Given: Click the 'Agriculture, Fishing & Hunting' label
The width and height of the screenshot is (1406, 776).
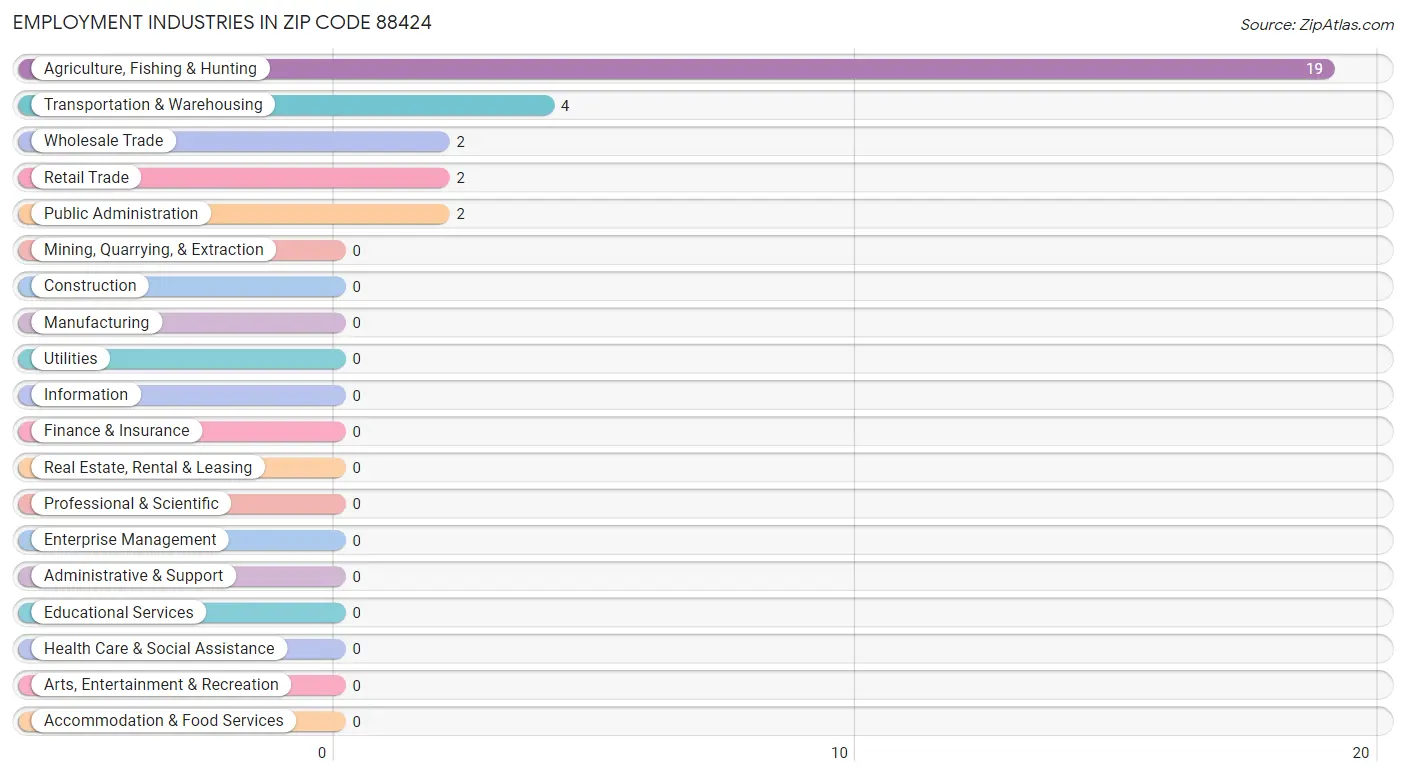Looking at the screenshot, I should tap(150, 69).
